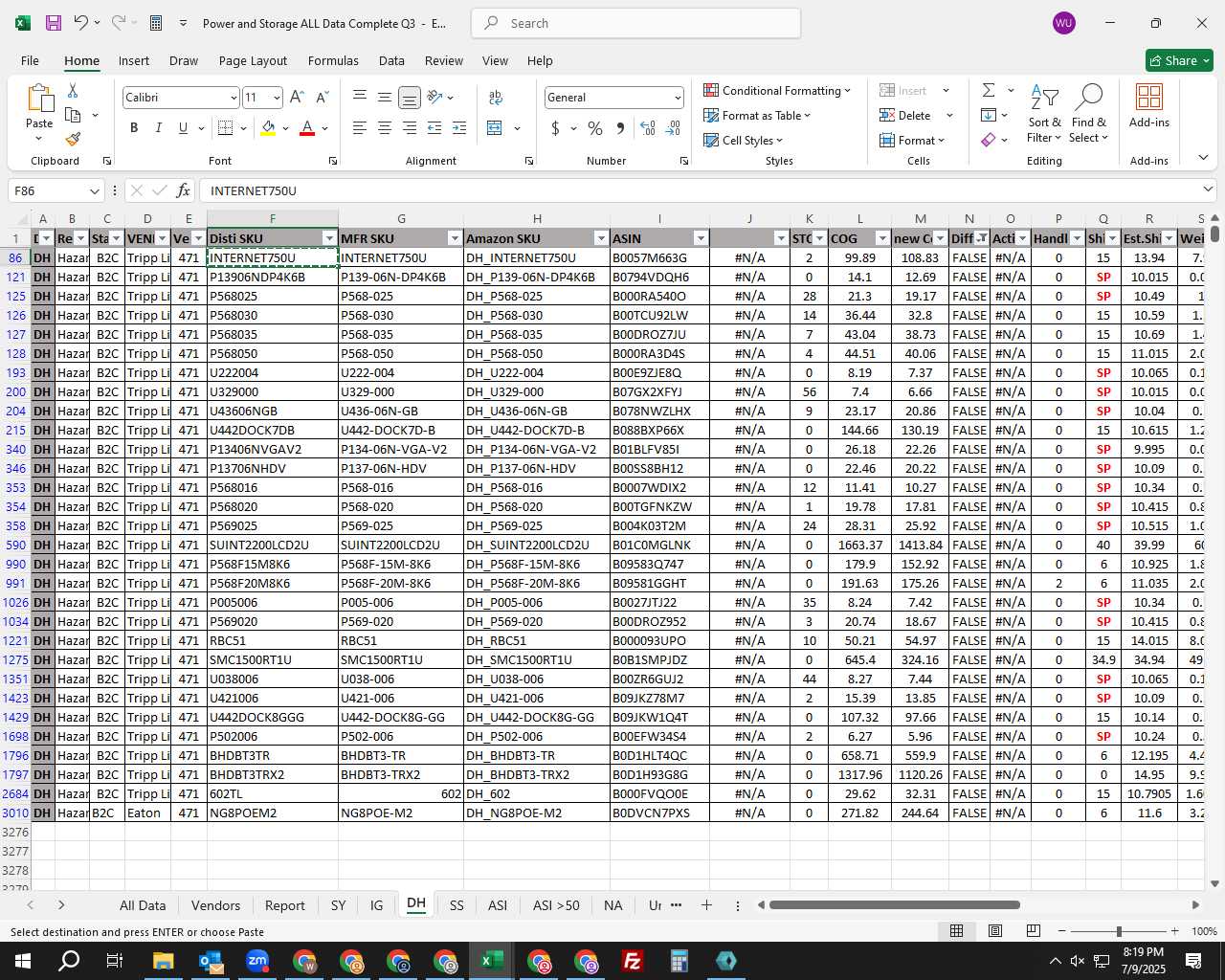1225x980 pixels.
Task: Click the Insert Function fx icon
Action: pyautogui.click(x=184, y=190)
